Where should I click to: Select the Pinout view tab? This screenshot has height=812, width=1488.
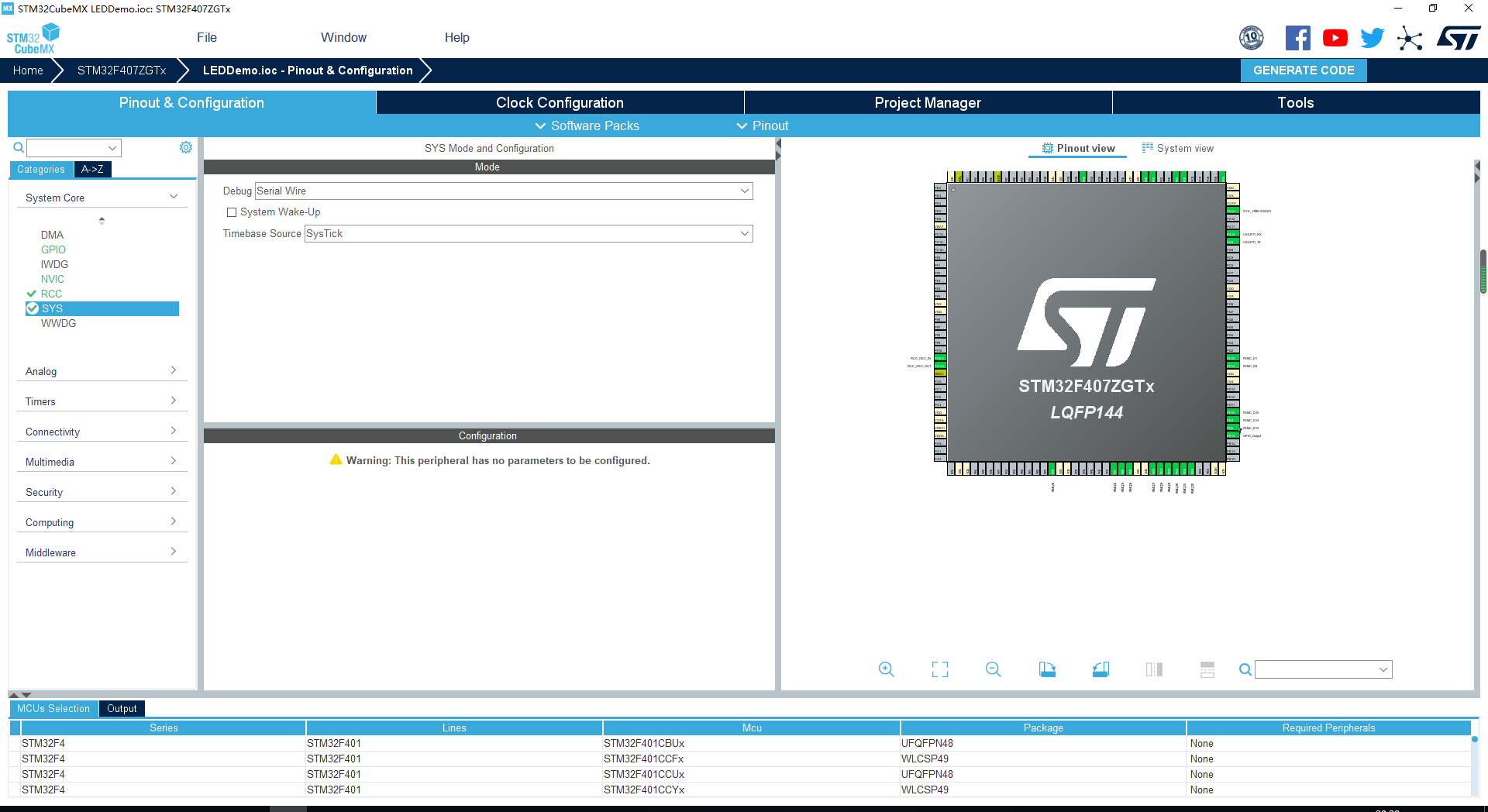pos(1078,148)
